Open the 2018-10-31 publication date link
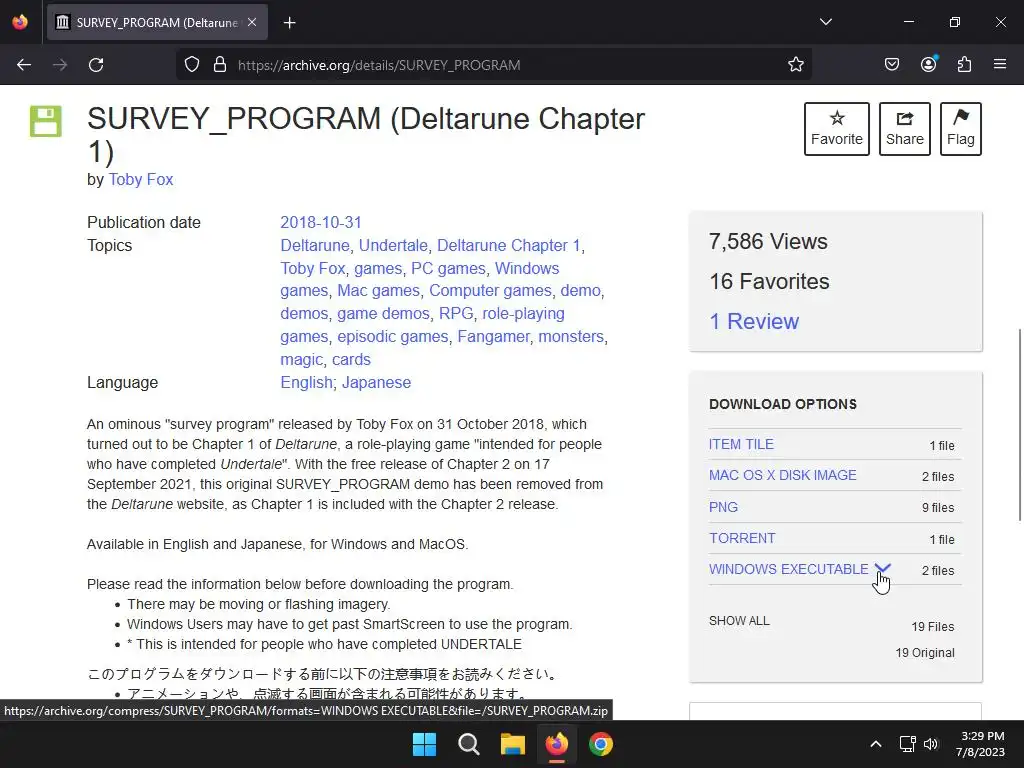The image size is (1024, 768). pyautogui.click(x=321, y=223)
